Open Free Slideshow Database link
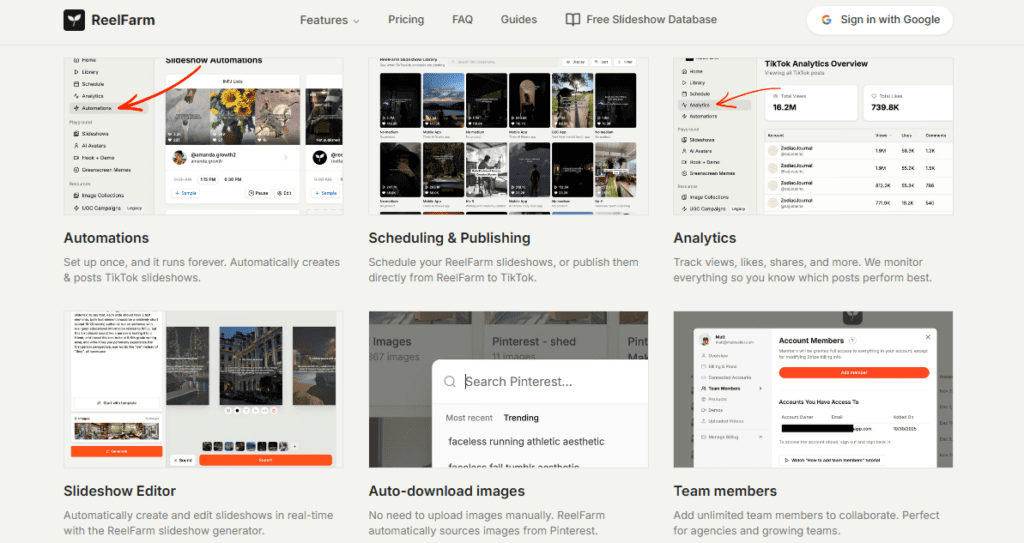Viewport: 1024px width, 543px height. pos(651,20)
